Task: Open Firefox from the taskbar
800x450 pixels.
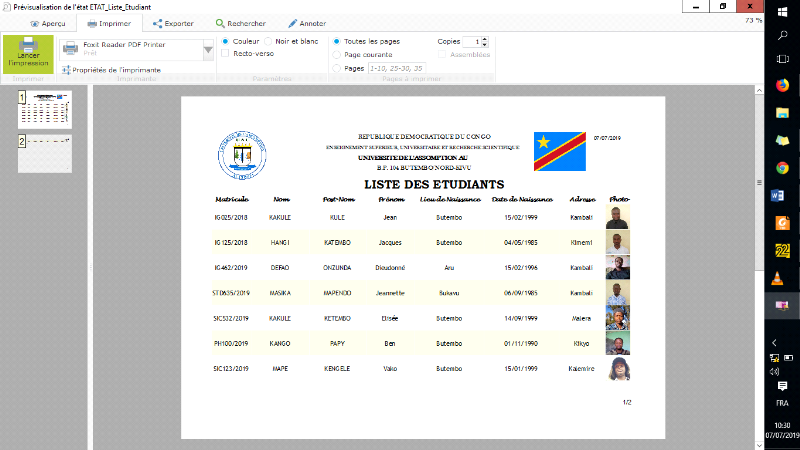Action: 782,86
